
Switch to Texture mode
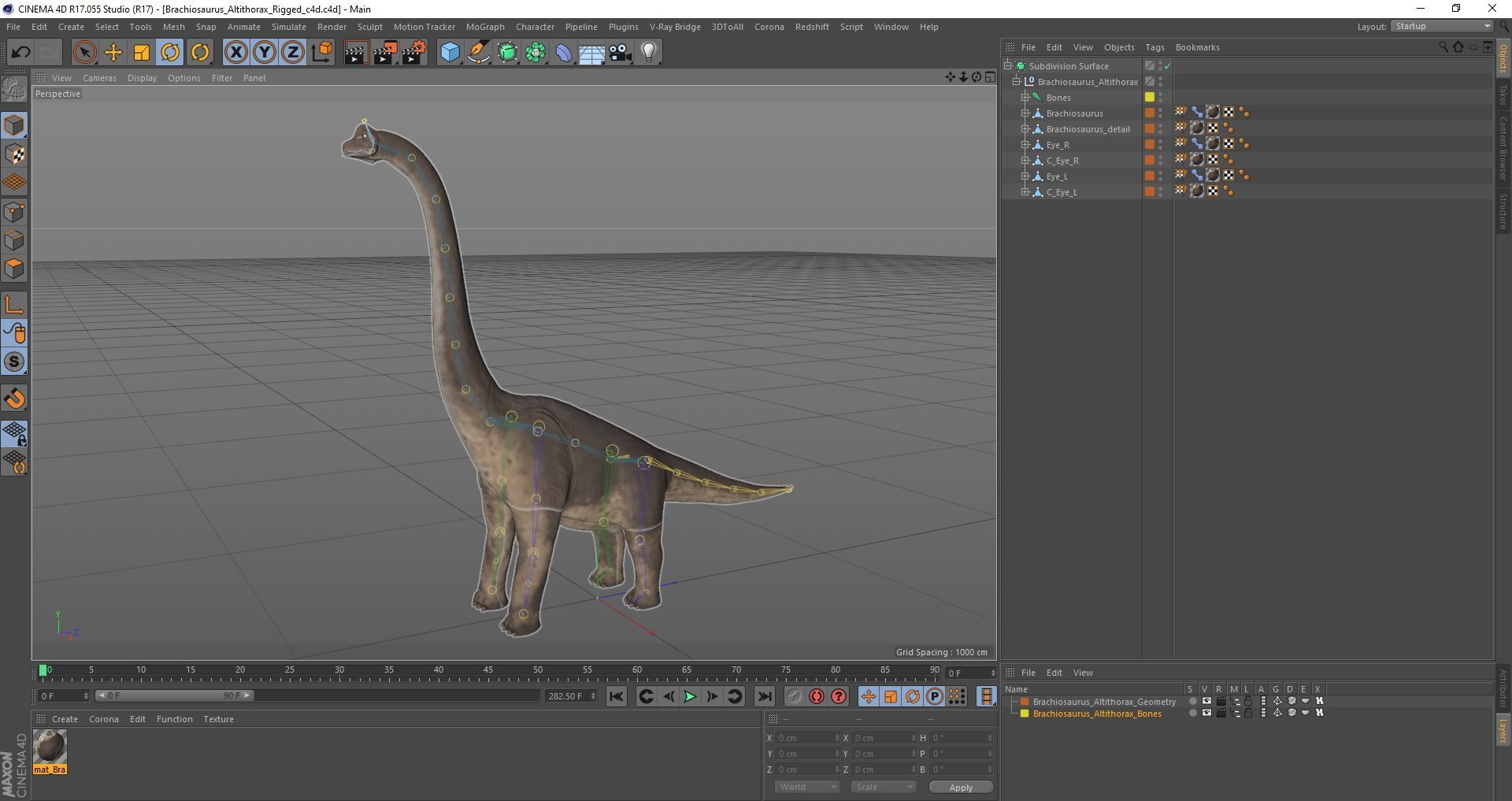point(14,154)
